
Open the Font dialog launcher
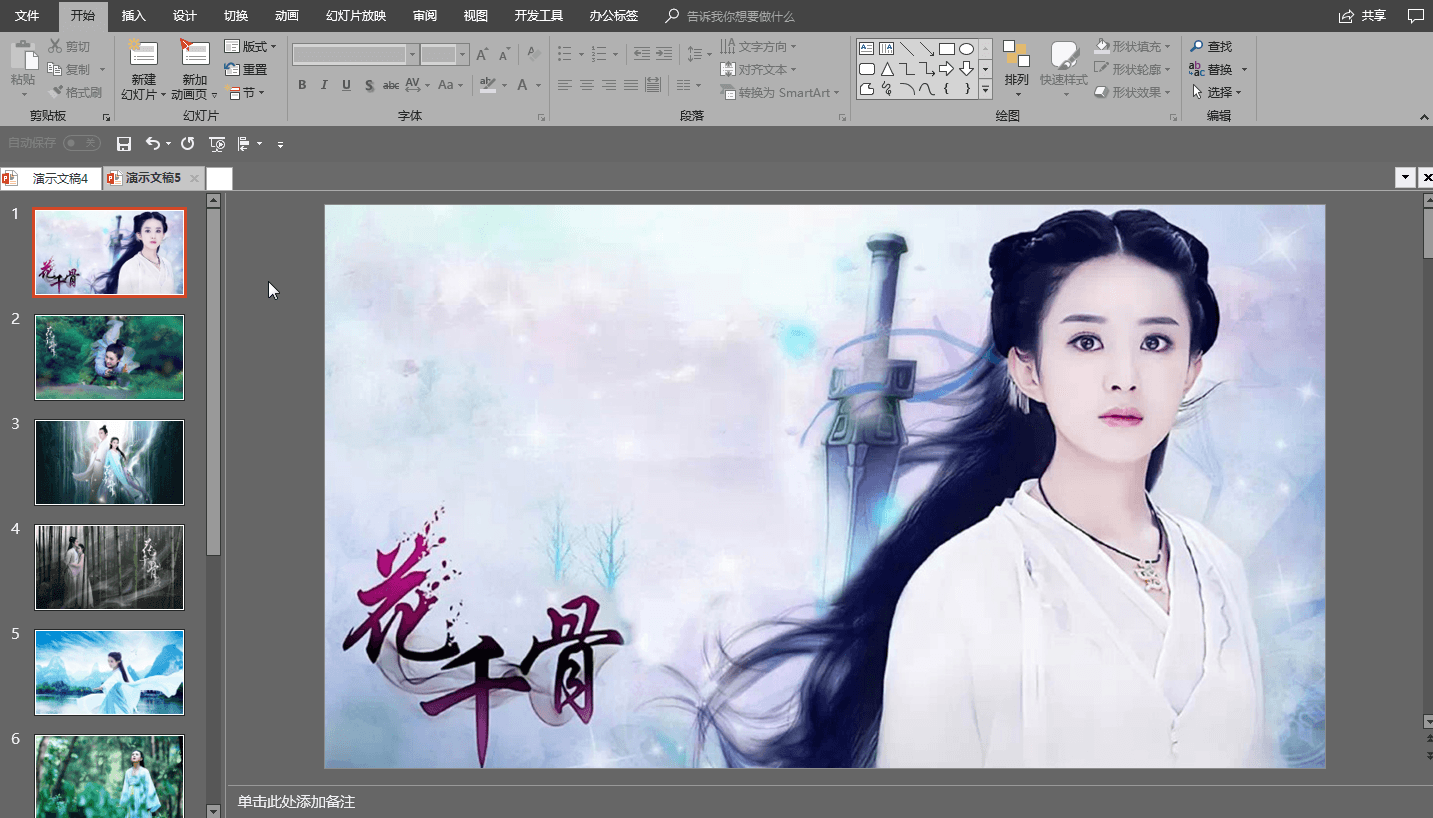coord(542,118)
